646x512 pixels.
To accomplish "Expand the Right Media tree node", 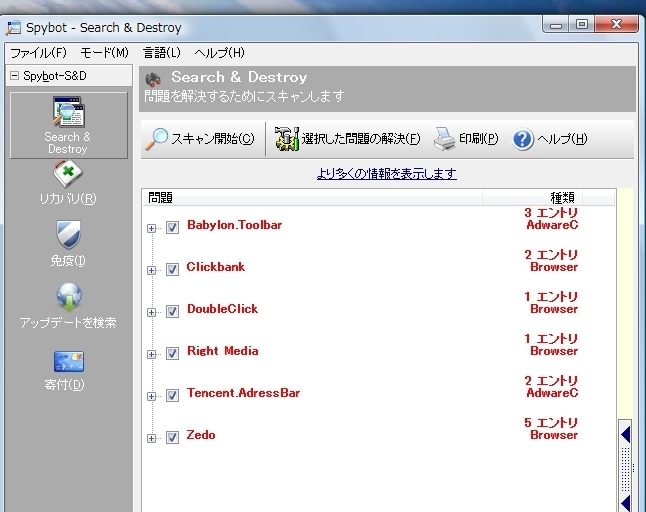I will pos(152,354).
